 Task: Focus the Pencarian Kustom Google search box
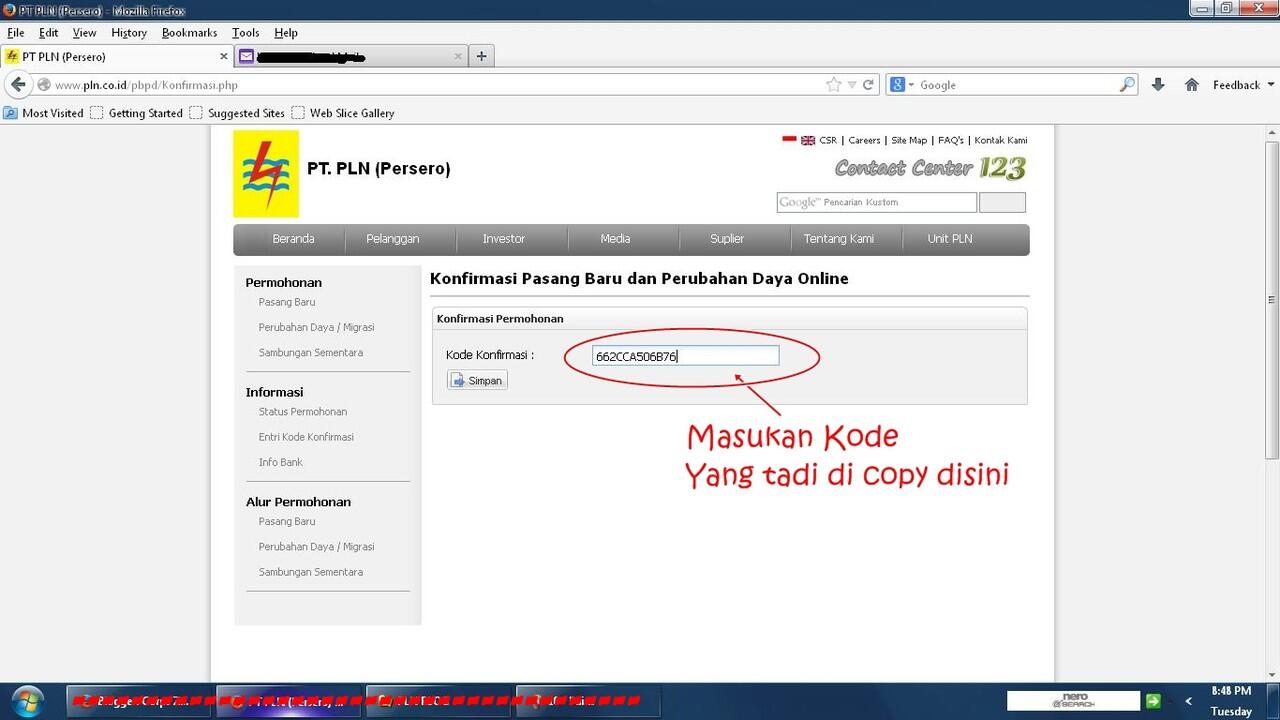pyautogui.click(x=876, y=202)
